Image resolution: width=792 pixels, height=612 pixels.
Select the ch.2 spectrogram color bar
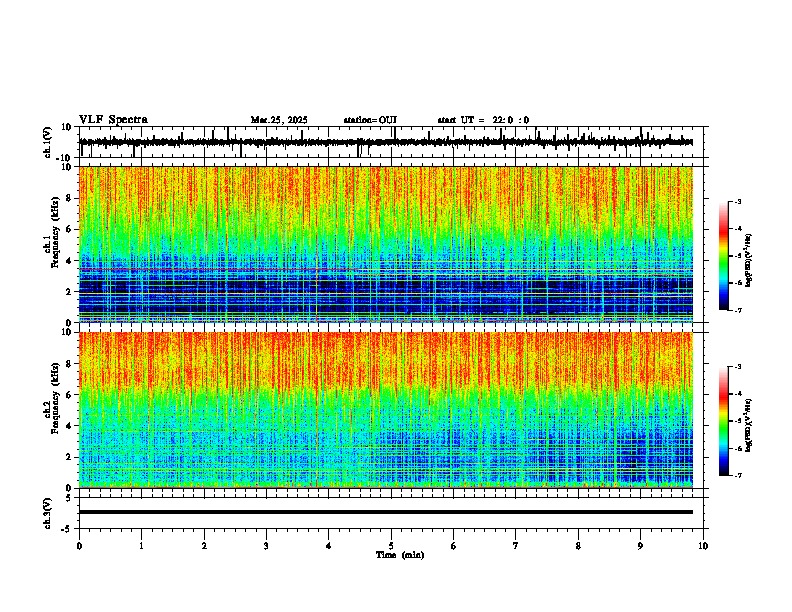click(x=723, y=421)
